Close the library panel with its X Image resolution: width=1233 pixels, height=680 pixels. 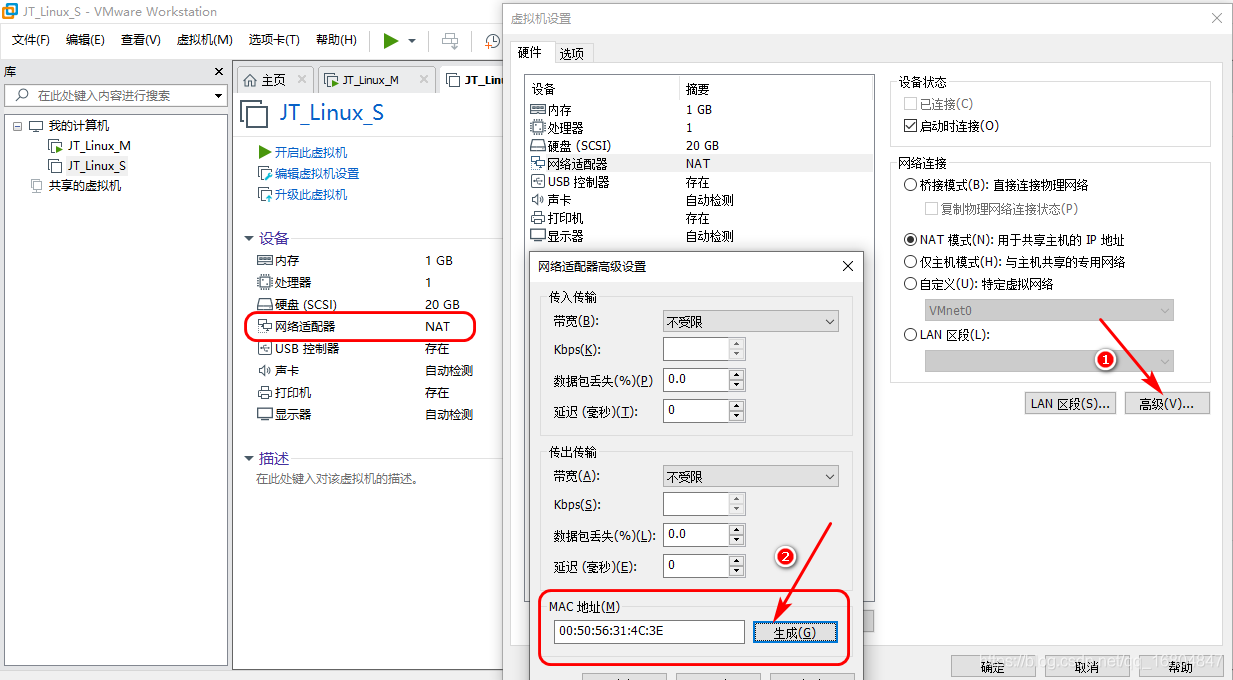point(220,72)
